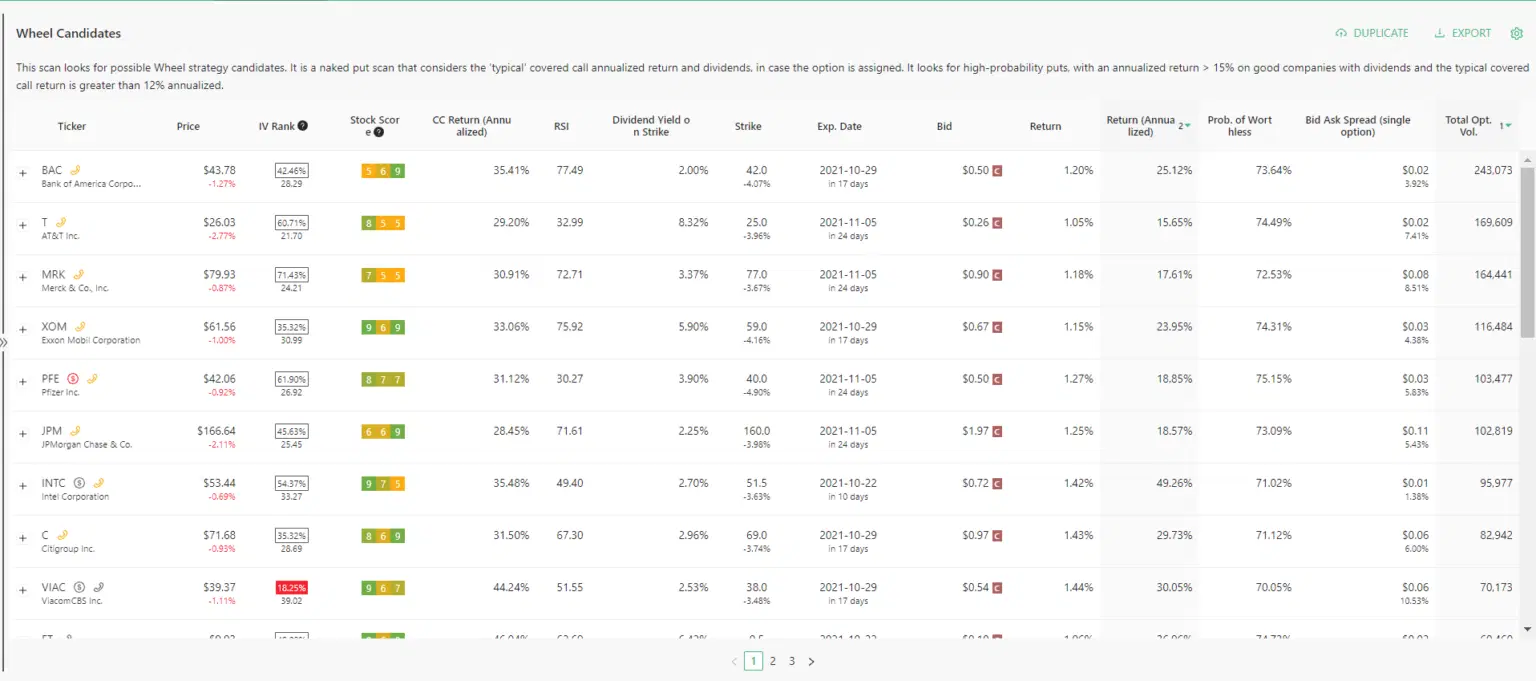Click the IV Rank help question icon
The width and height of the screenshot is (1536, 681).
303,126
